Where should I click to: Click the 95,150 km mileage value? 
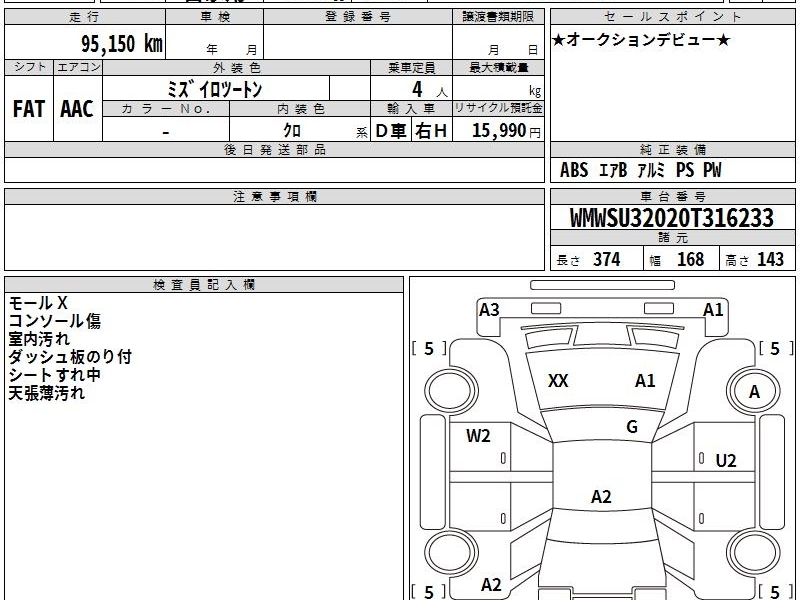click(x=121, y=43)
